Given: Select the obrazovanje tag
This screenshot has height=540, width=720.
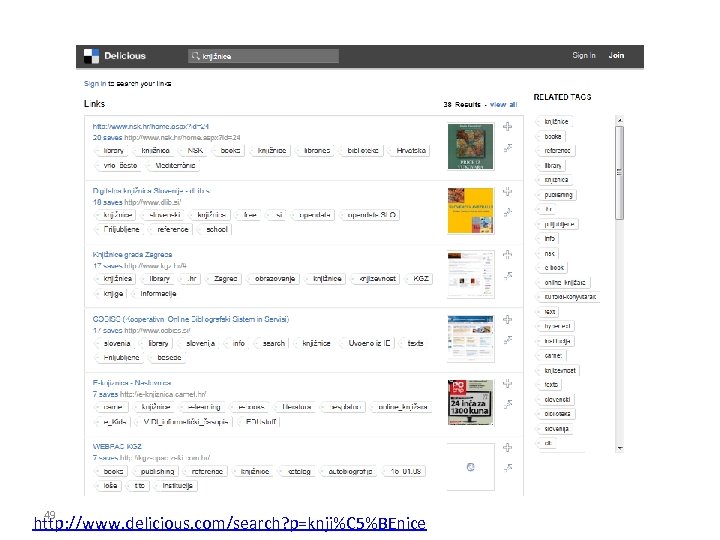Looking at the screenshot, I should (x=273, y=279).
